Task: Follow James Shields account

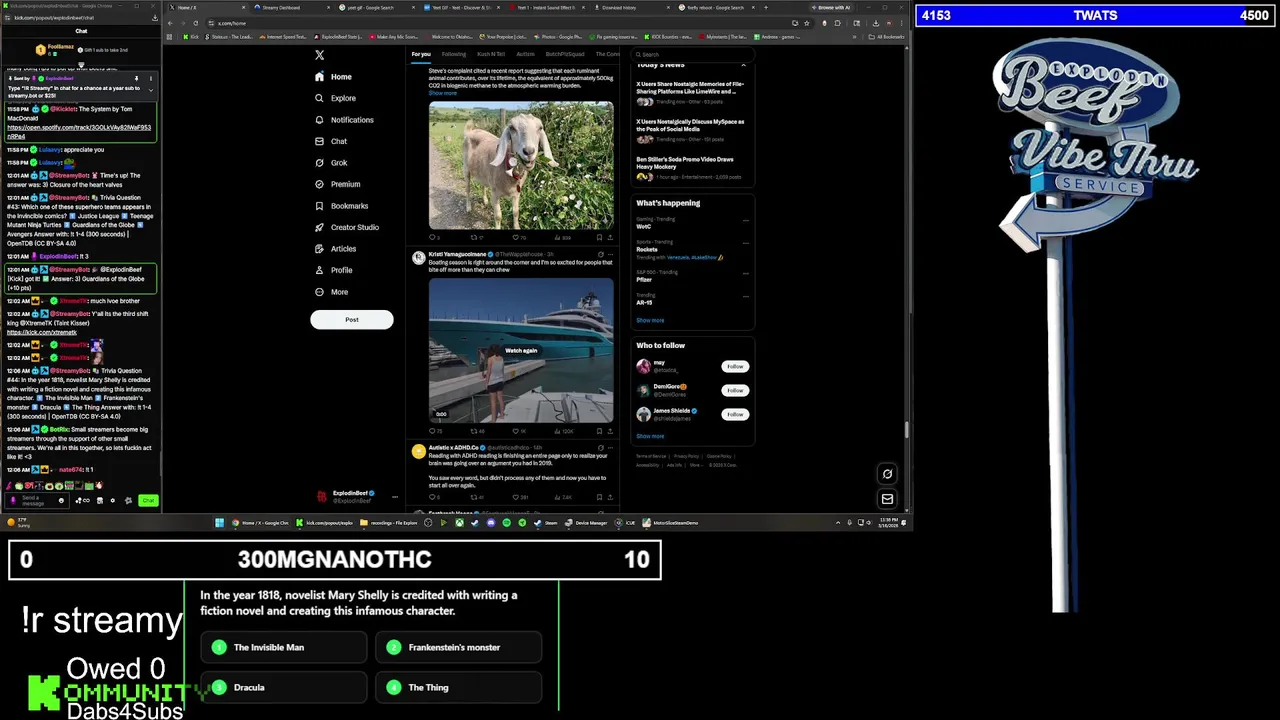Action: pos(735,414)
